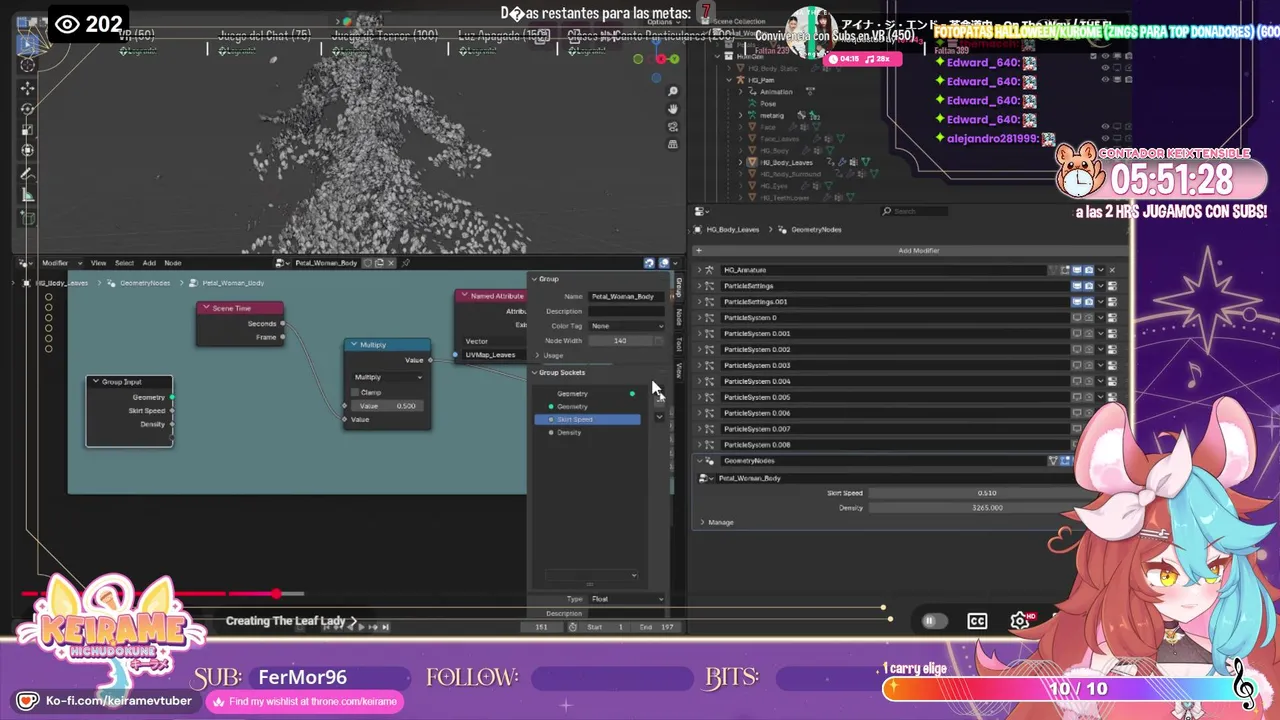
Task: Open the View menu in node editor
Action: (98, 263)
